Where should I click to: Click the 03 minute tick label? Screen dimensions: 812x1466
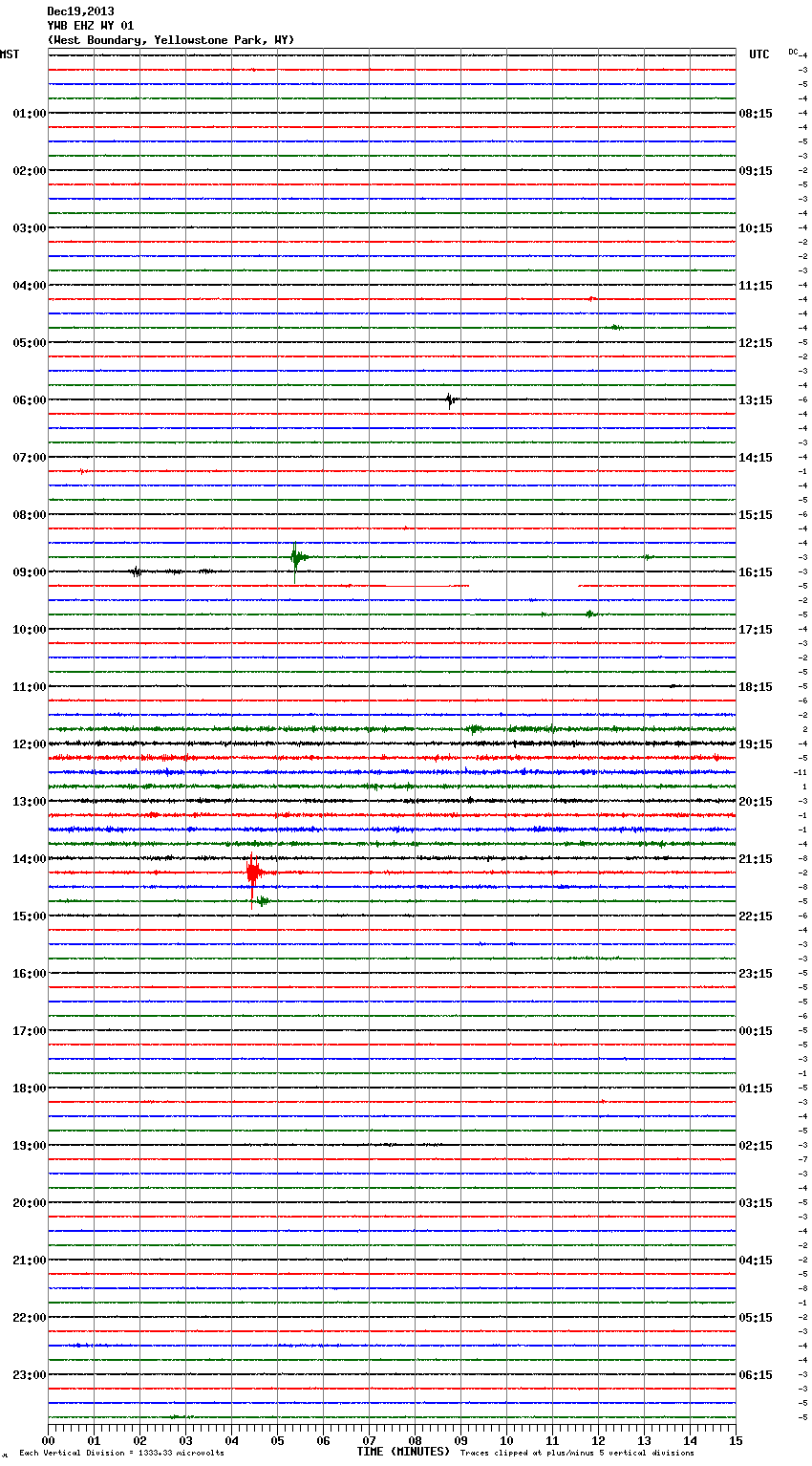[x=185, y=1440]
